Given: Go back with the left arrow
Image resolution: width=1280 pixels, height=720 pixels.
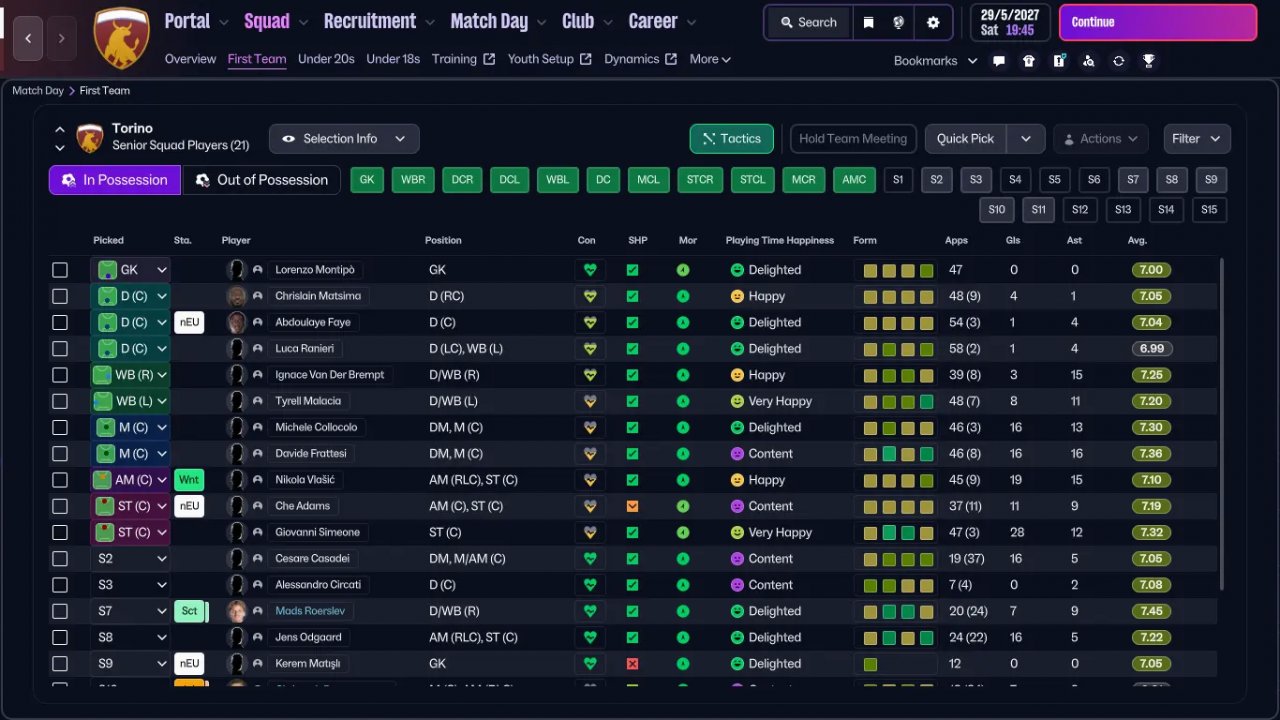Looking at the screenshot, I should tap(28, 38).
